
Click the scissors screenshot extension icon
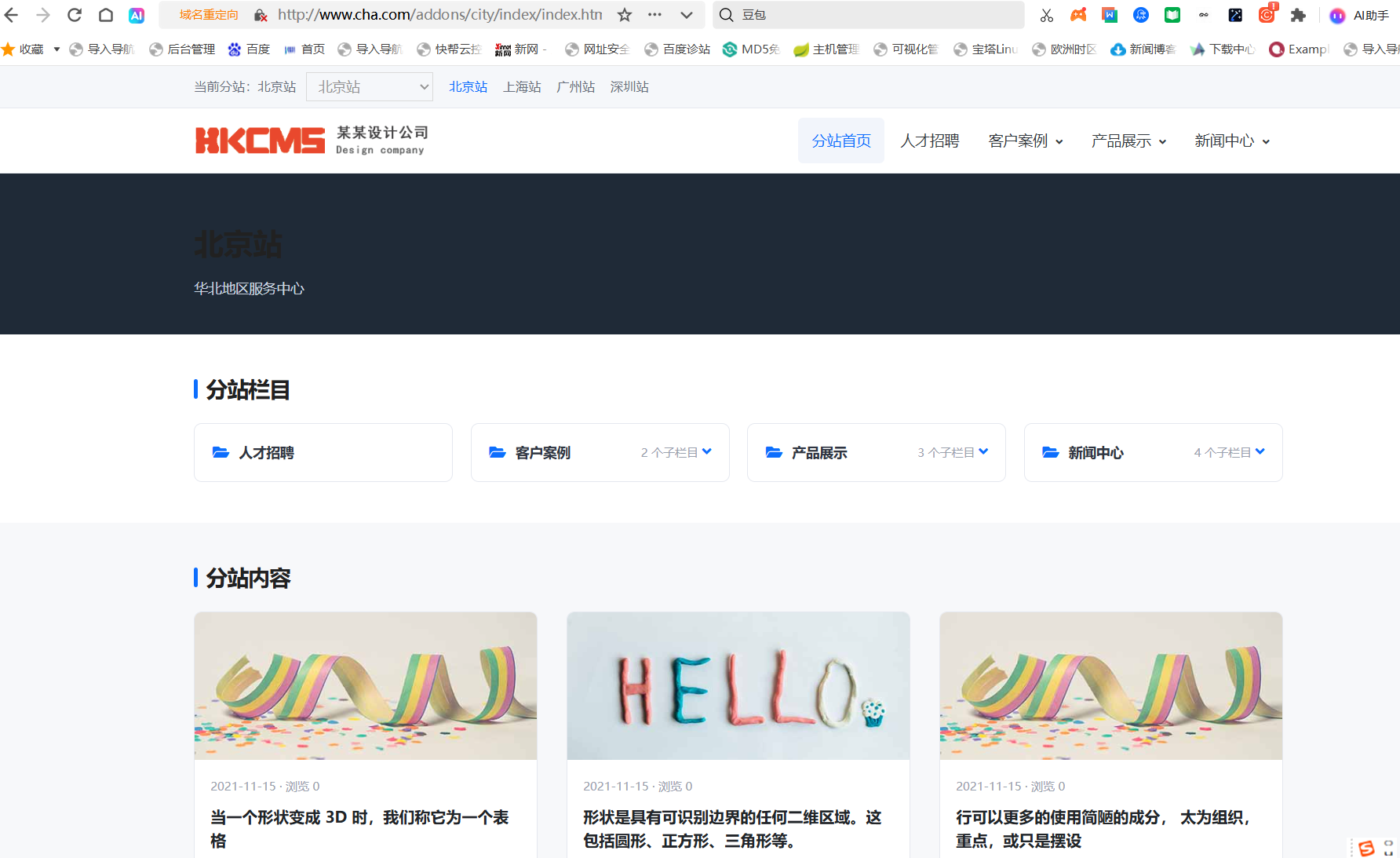1047,15
